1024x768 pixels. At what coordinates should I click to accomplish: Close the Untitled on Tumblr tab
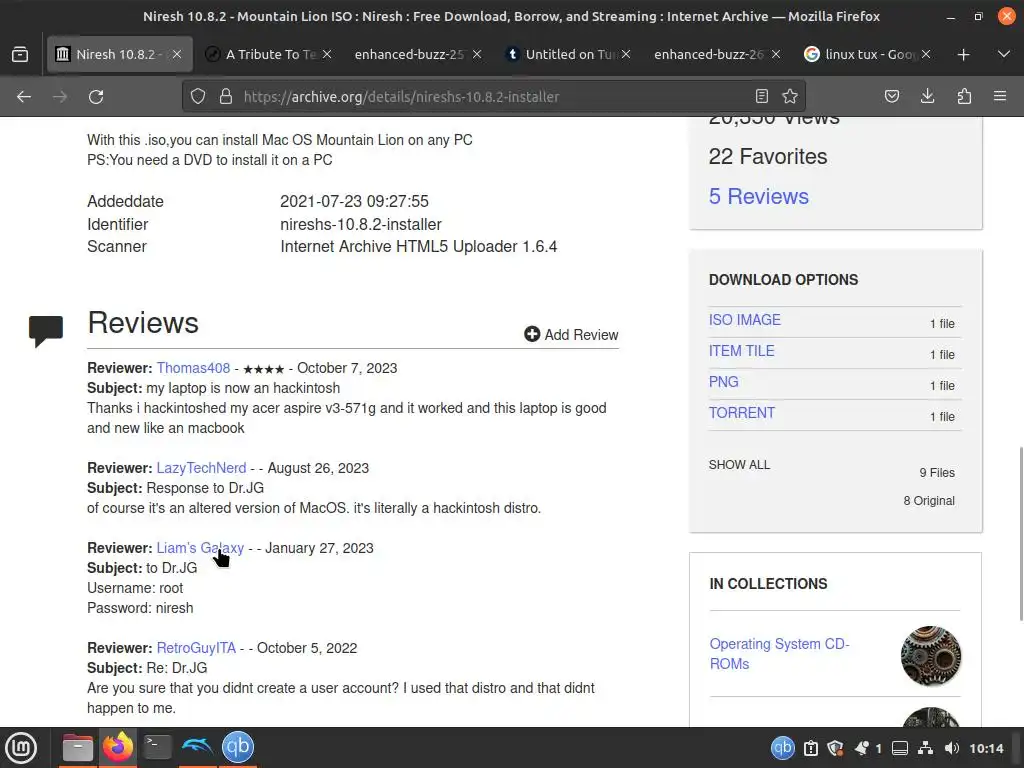(626, 54)
